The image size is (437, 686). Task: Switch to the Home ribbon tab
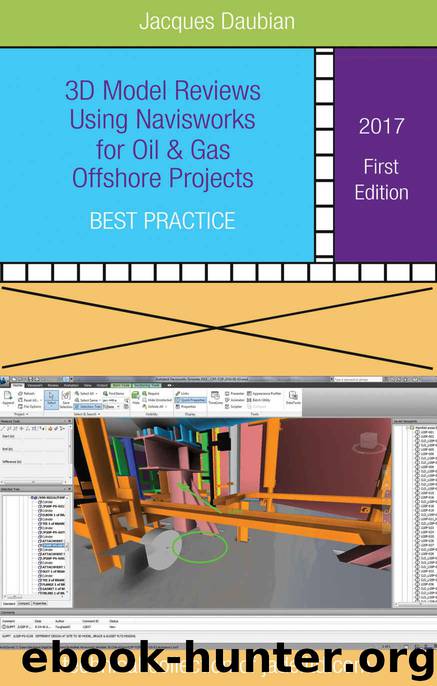tap(17, 385)
